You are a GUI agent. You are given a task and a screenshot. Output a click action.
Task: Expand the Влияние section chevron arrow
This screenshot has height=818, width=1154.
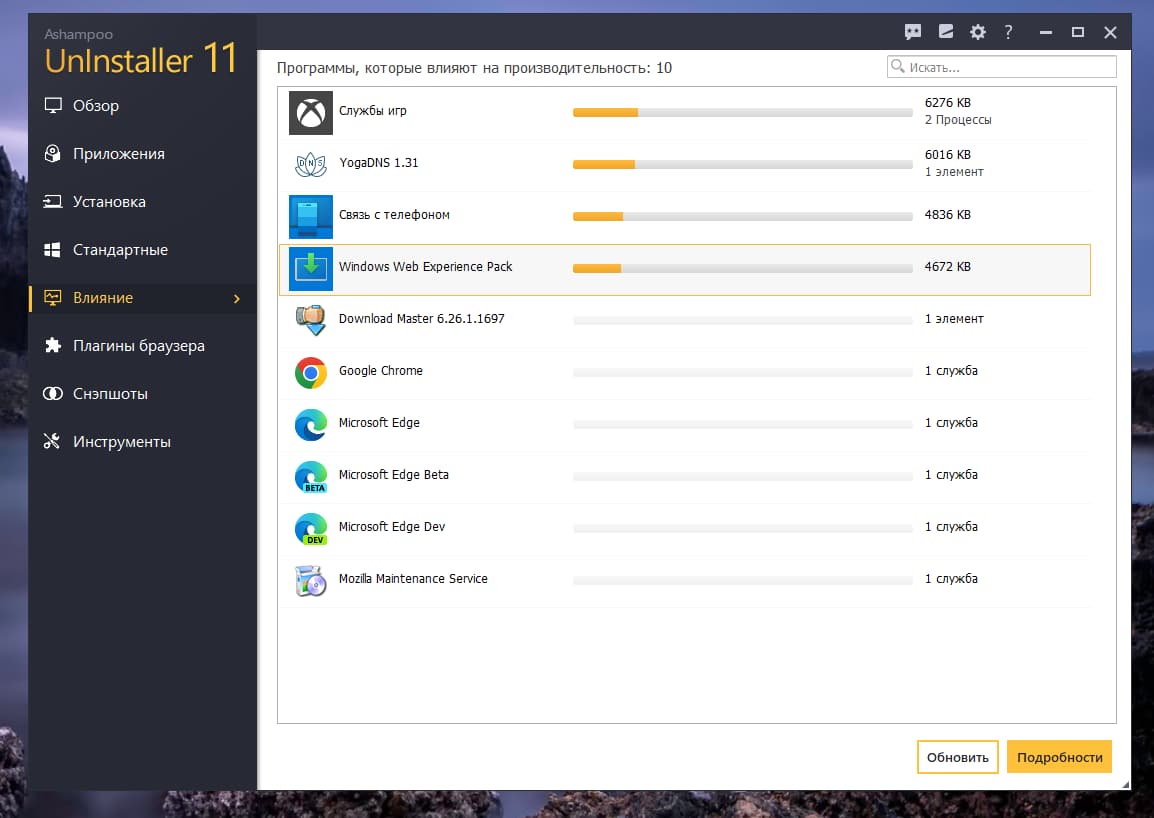237,298
